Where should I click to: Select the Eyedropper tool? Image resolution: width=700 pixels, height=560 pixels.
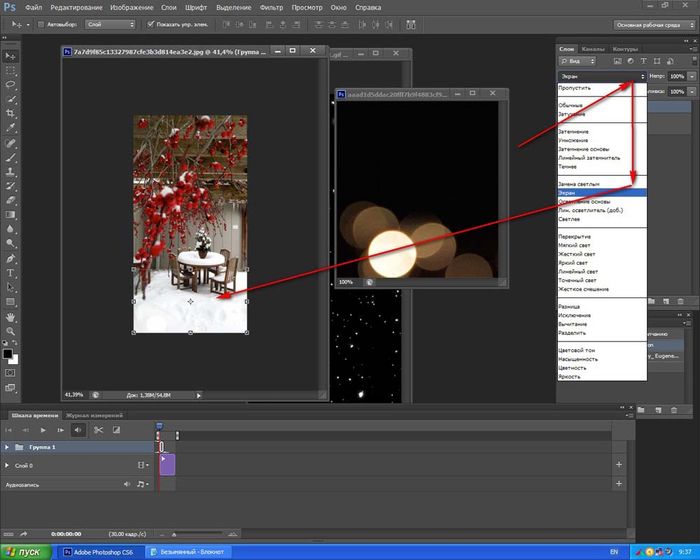coord(10,128)
